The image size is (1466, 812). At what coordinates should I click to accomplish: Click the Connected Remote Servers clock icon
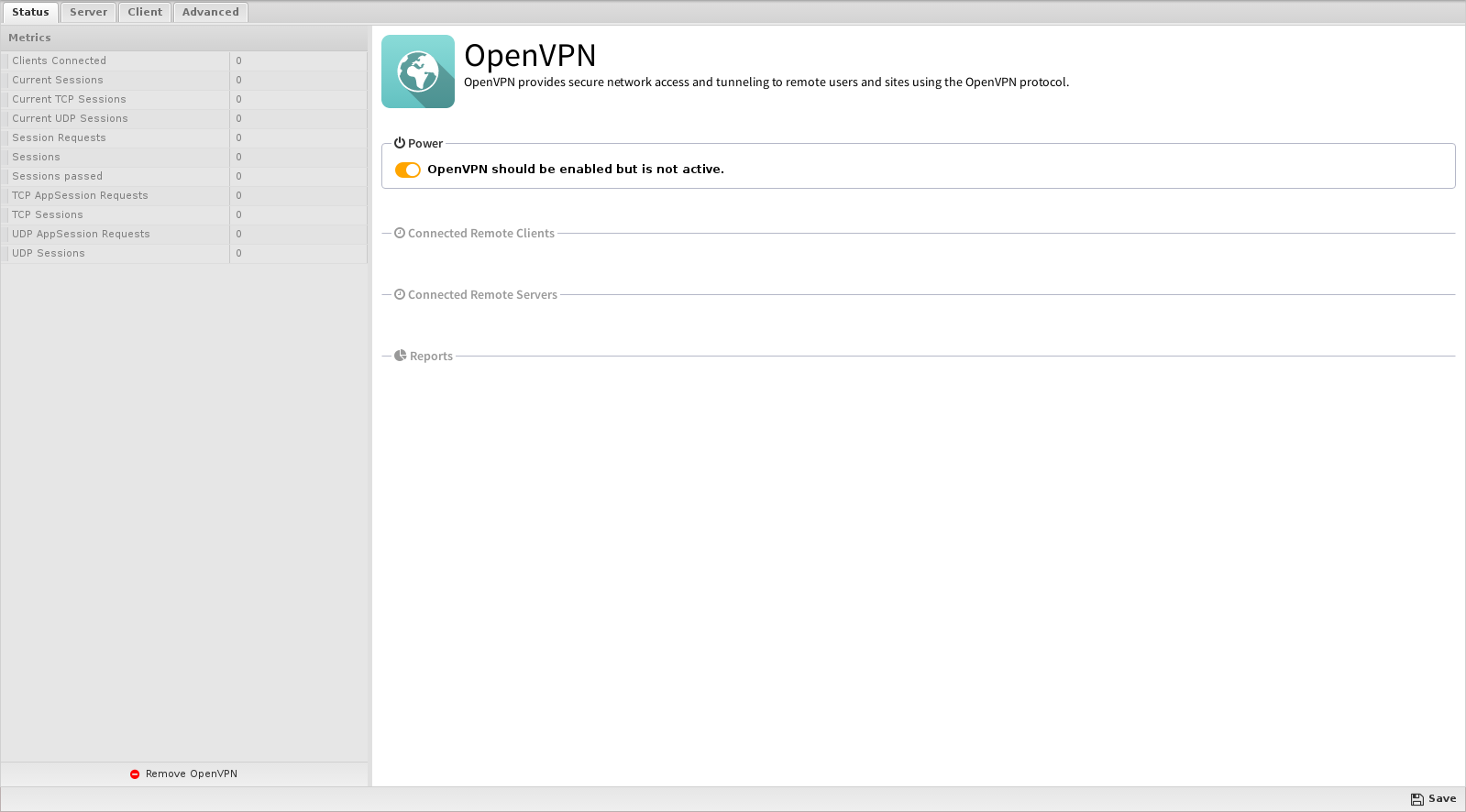click(400, 294)
